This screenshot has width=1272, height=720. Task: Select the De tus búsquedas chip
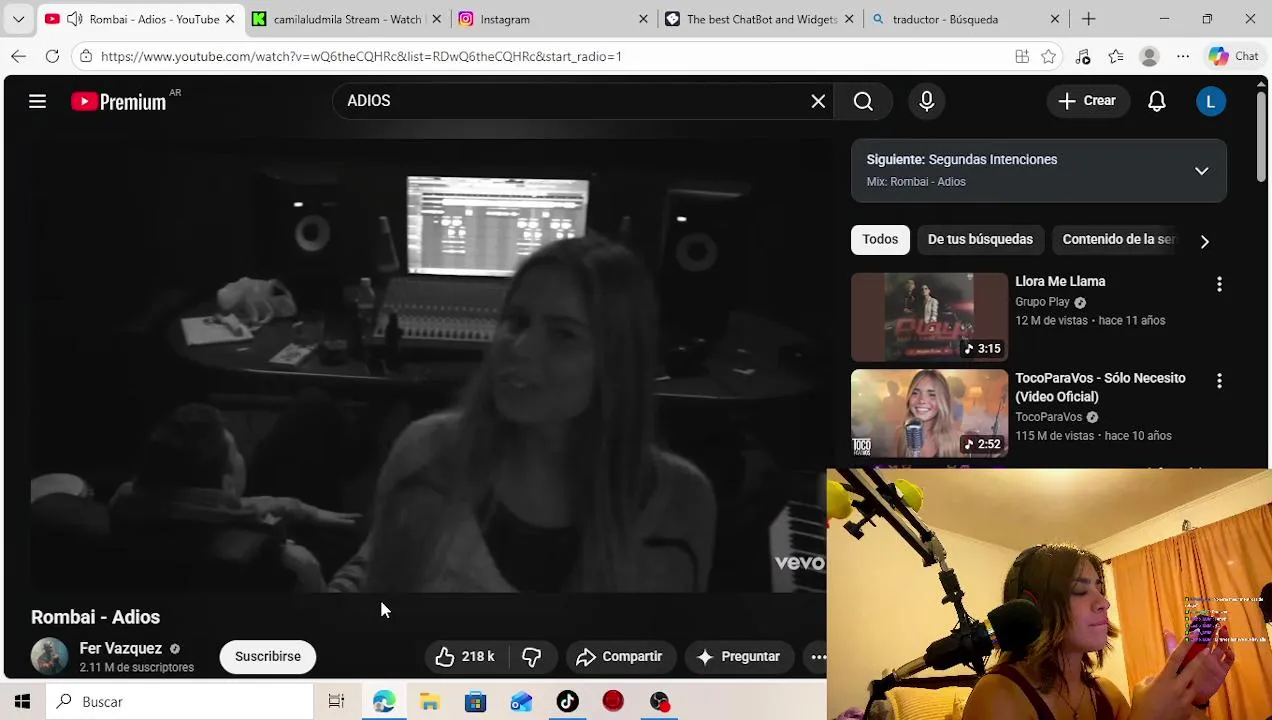click(980, 239)
